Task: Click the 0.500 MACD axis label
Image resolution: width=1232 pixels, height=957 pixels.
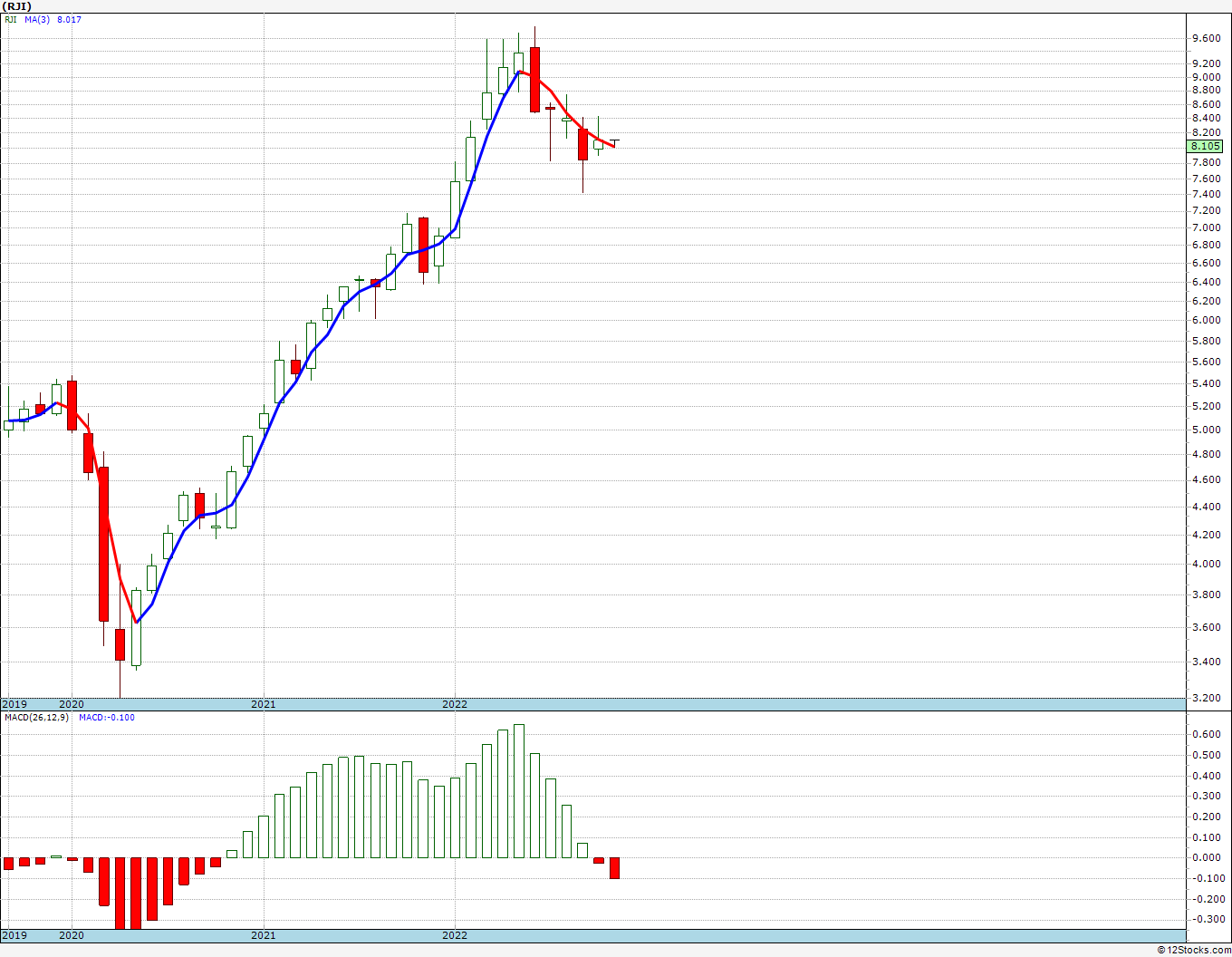Action: (x=1206, y=756)
